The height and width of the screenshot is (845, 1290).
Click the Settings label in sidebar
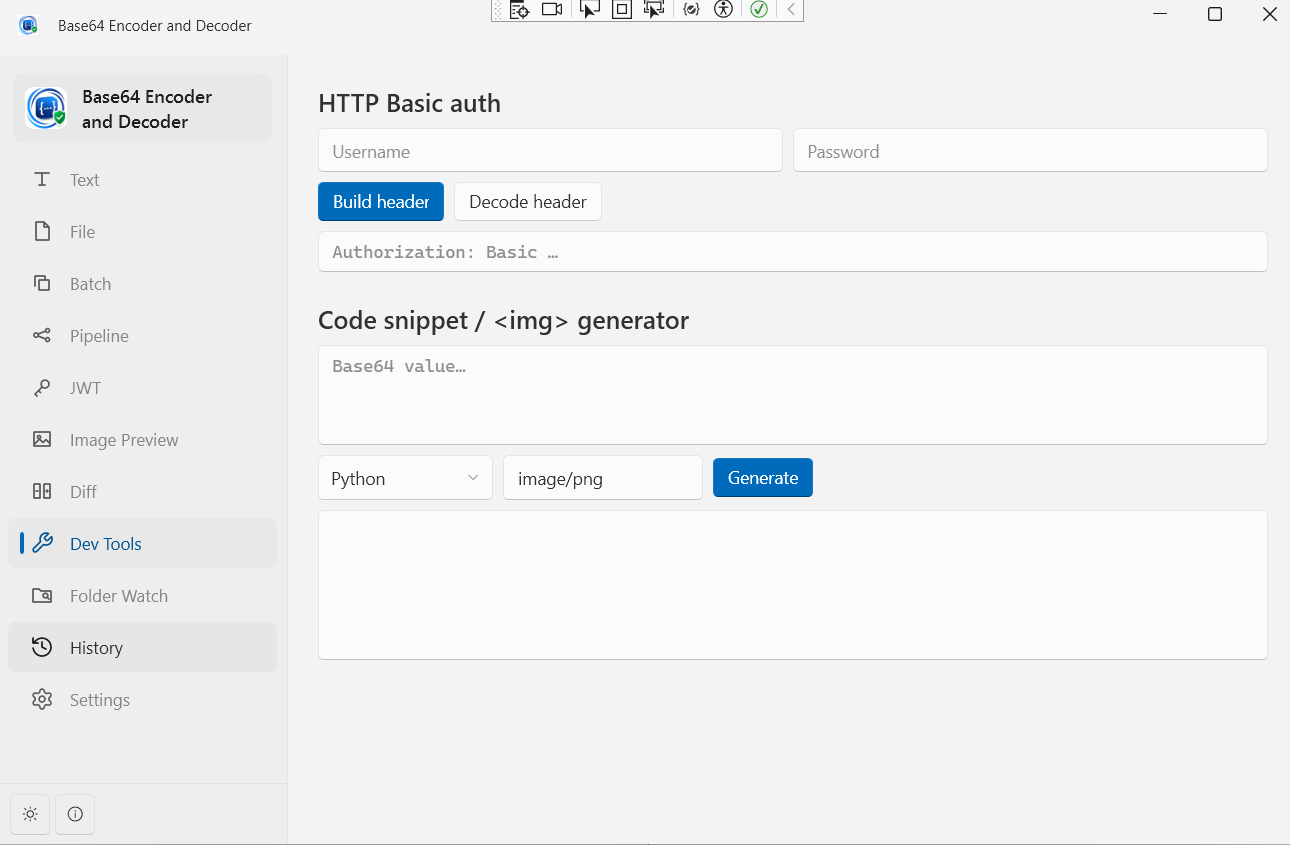tap(100, 700)
